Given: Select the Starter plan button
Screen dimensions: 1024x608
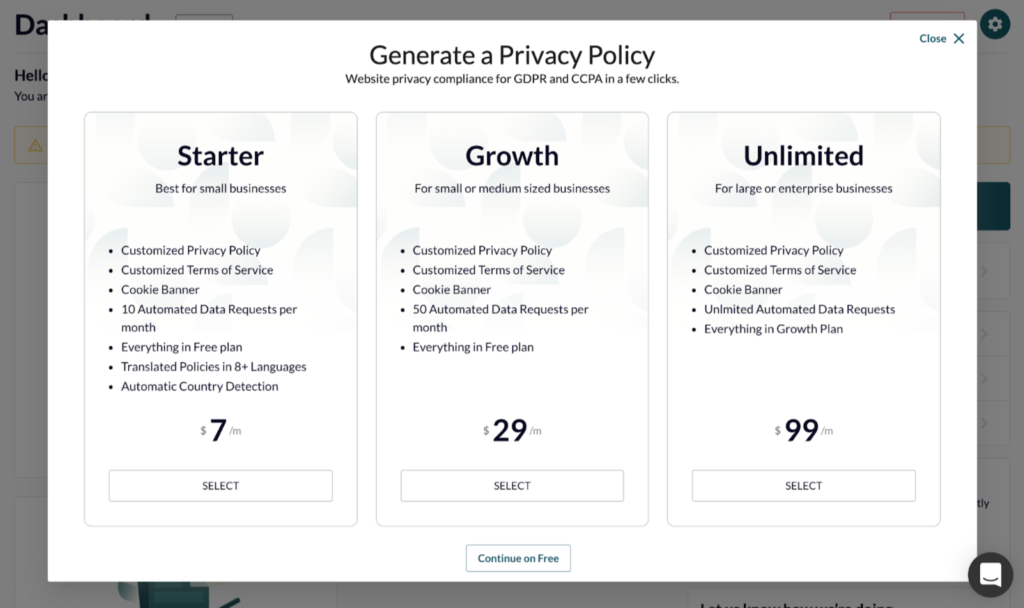Looking at the screenshot, I should point(220,486).
